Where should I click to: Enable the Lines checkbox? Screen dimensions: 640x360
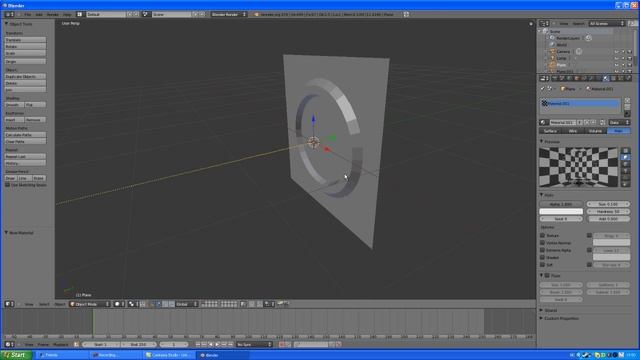589,250
